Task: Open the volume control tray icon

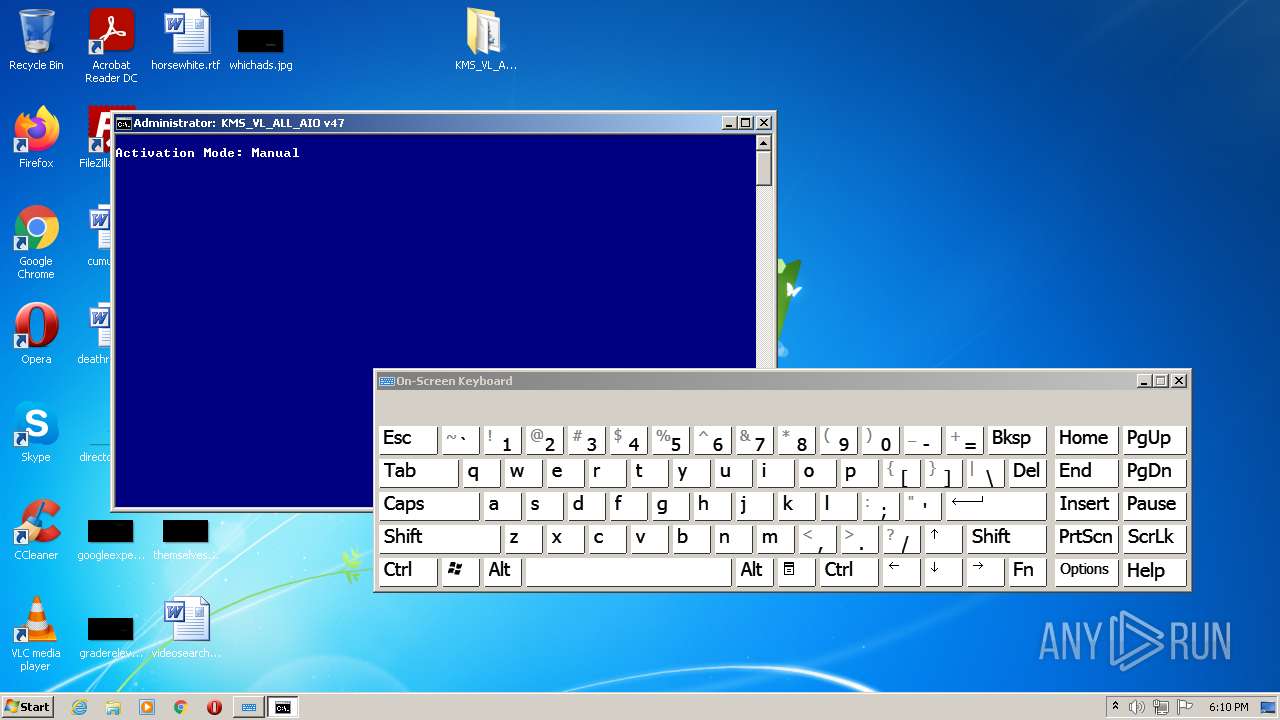Action: pyautogui.click(x=1137, y=707)
